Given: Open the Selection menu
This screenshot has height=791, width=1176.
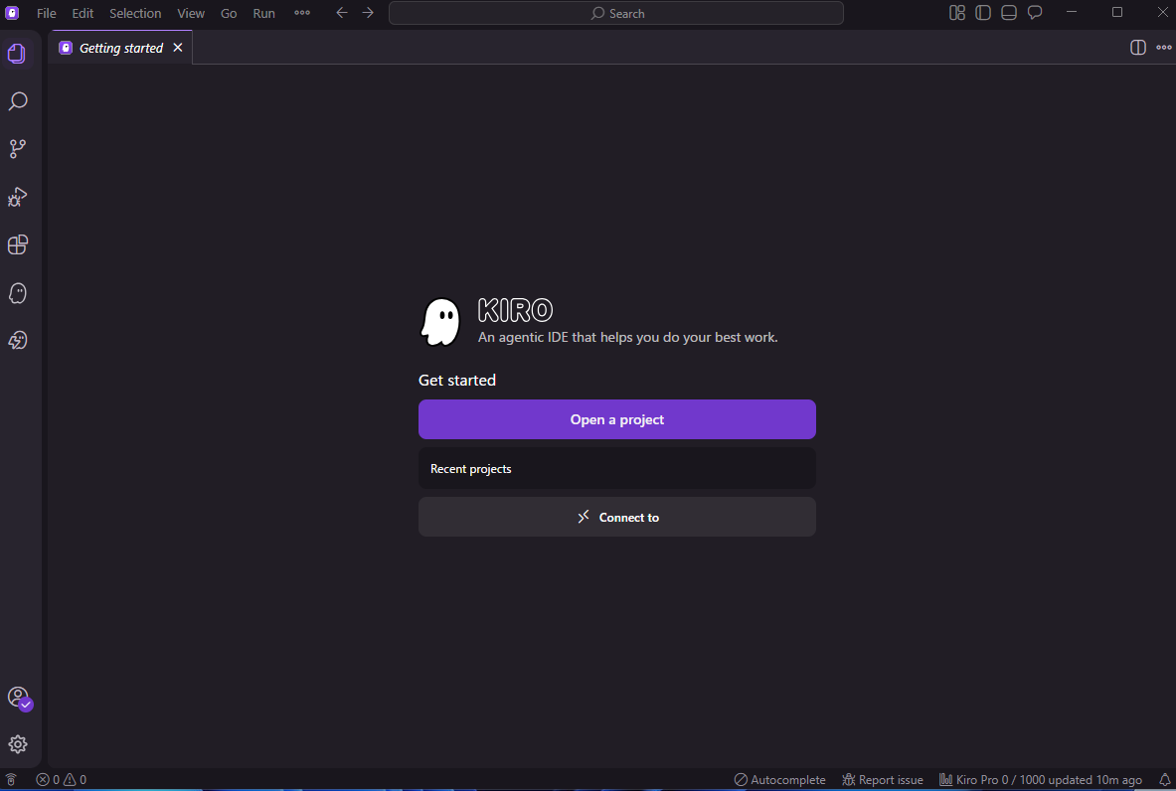Looking at the screenshot, I should [135, 13].
